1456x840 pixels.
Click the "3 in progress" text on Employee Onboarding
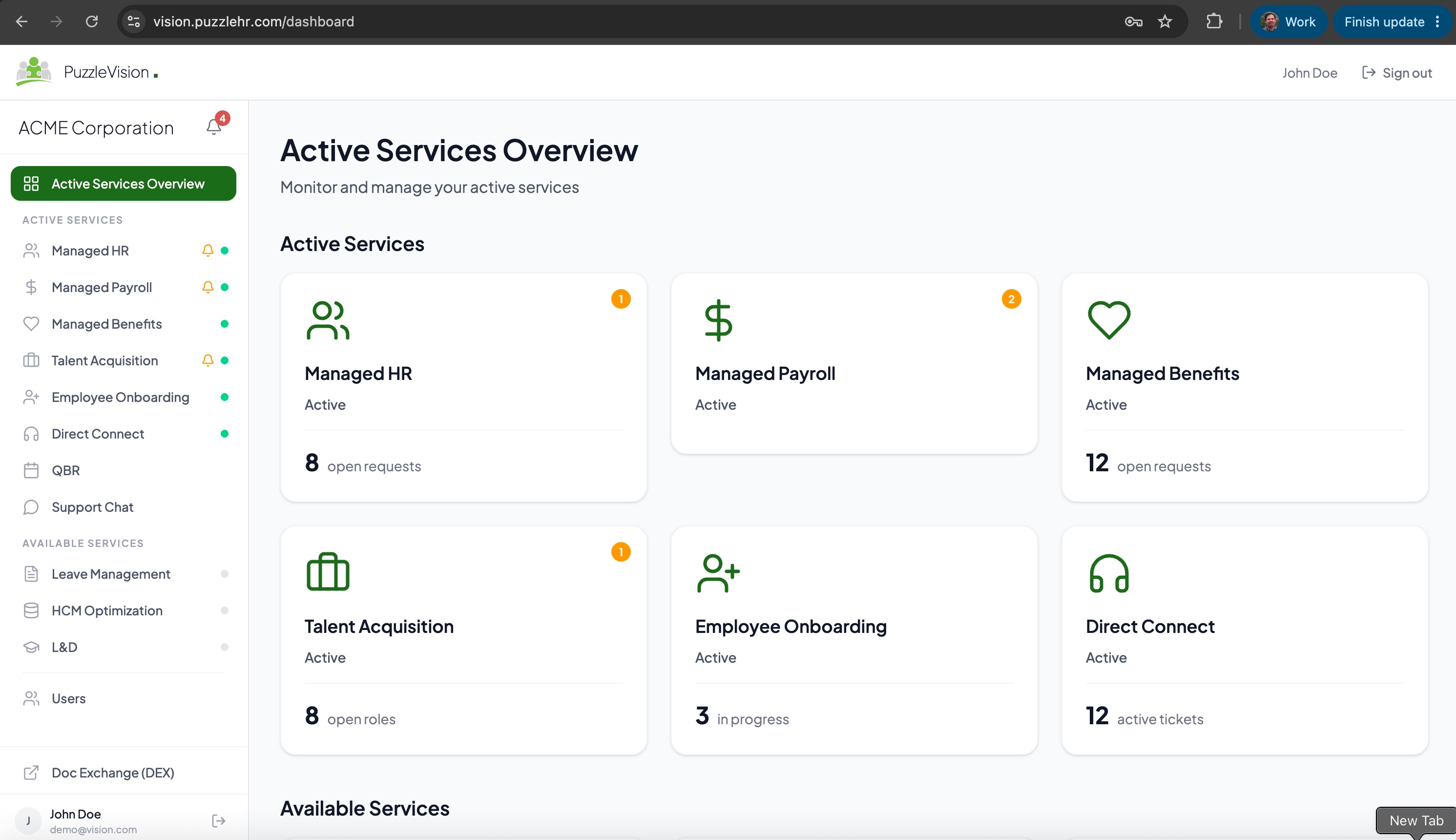(x=742, y=716)
